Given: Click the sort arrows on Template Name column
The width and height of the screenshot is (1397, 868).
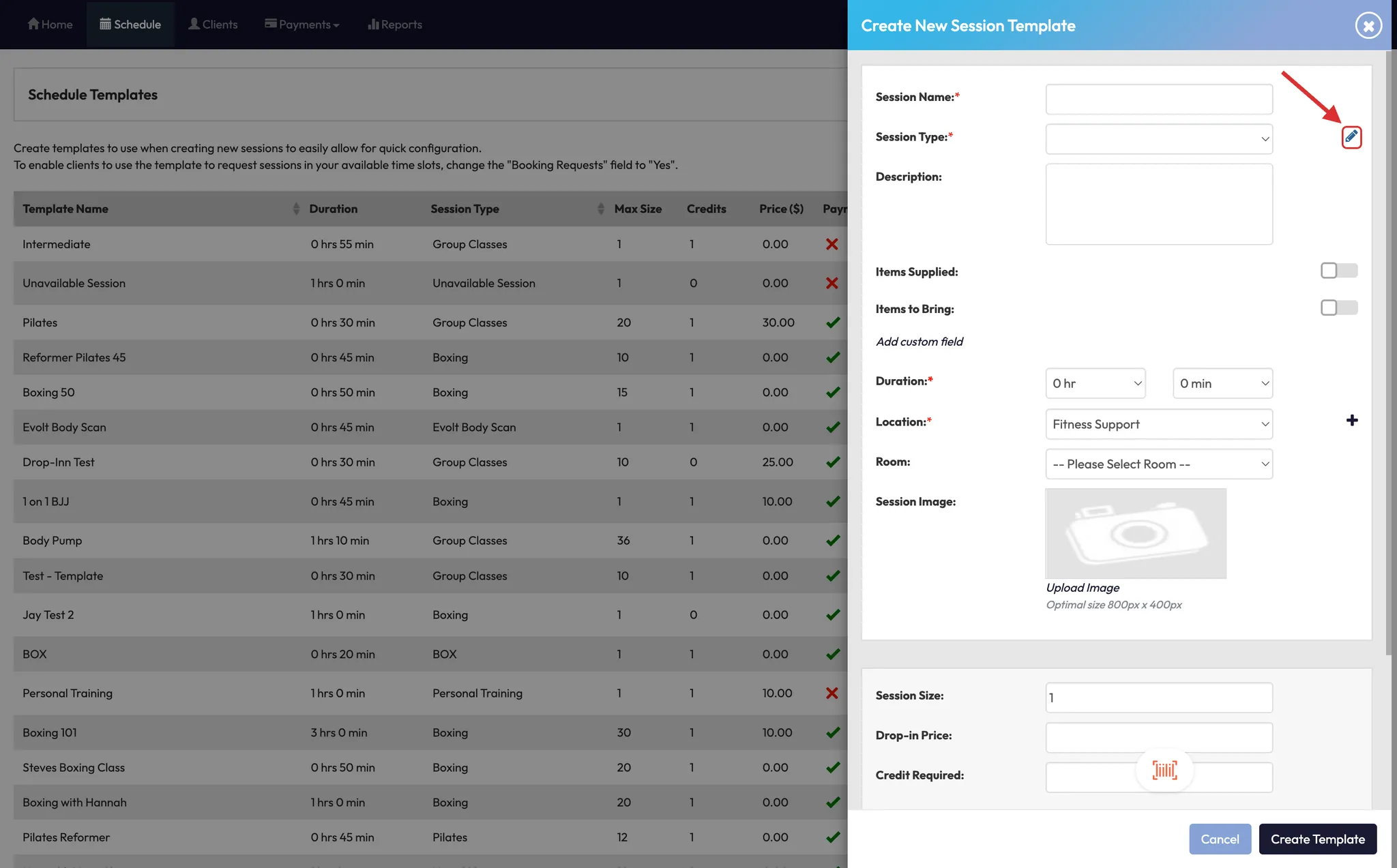Looking at the screenshot, I should 296,209.
